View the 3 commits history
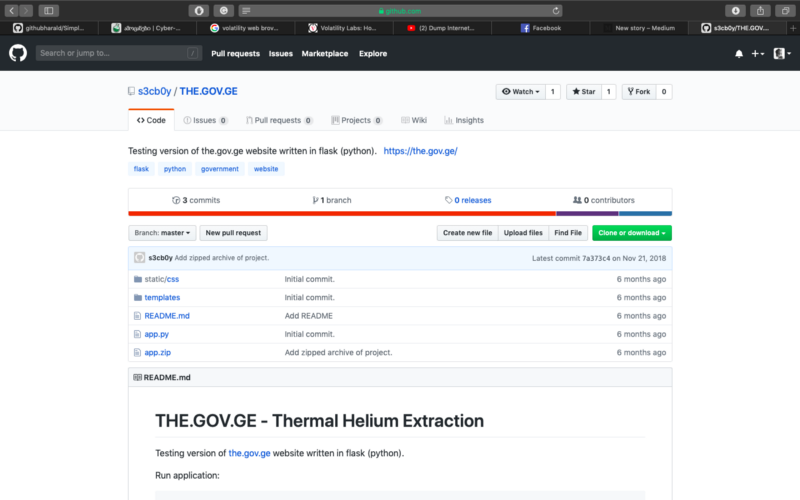 pyautogui.click(x=196, y=201)
